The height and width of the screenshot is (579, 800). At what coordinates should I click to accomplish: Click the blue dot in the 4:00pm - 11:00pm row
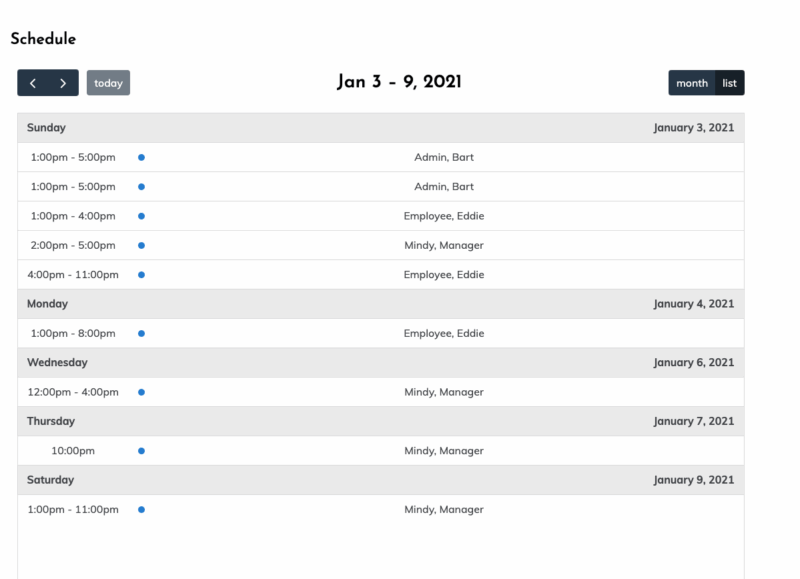point(141,274)
